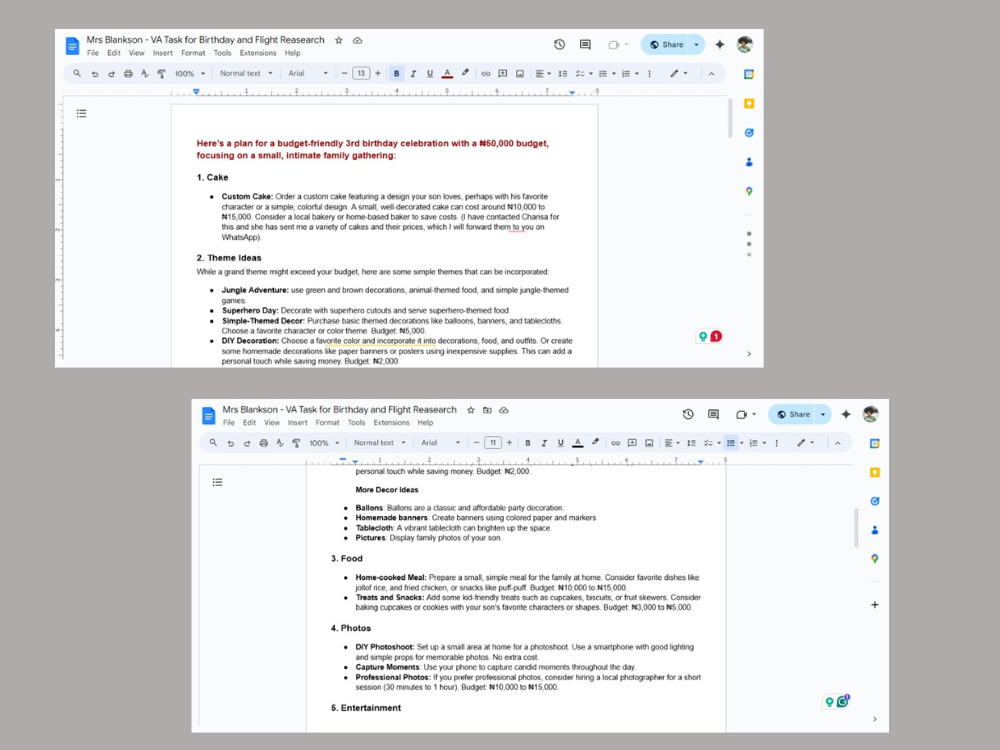Get add-ons plus icon in bottom window
Viewport: 1000px width, 750px height.
click(874, 605)
